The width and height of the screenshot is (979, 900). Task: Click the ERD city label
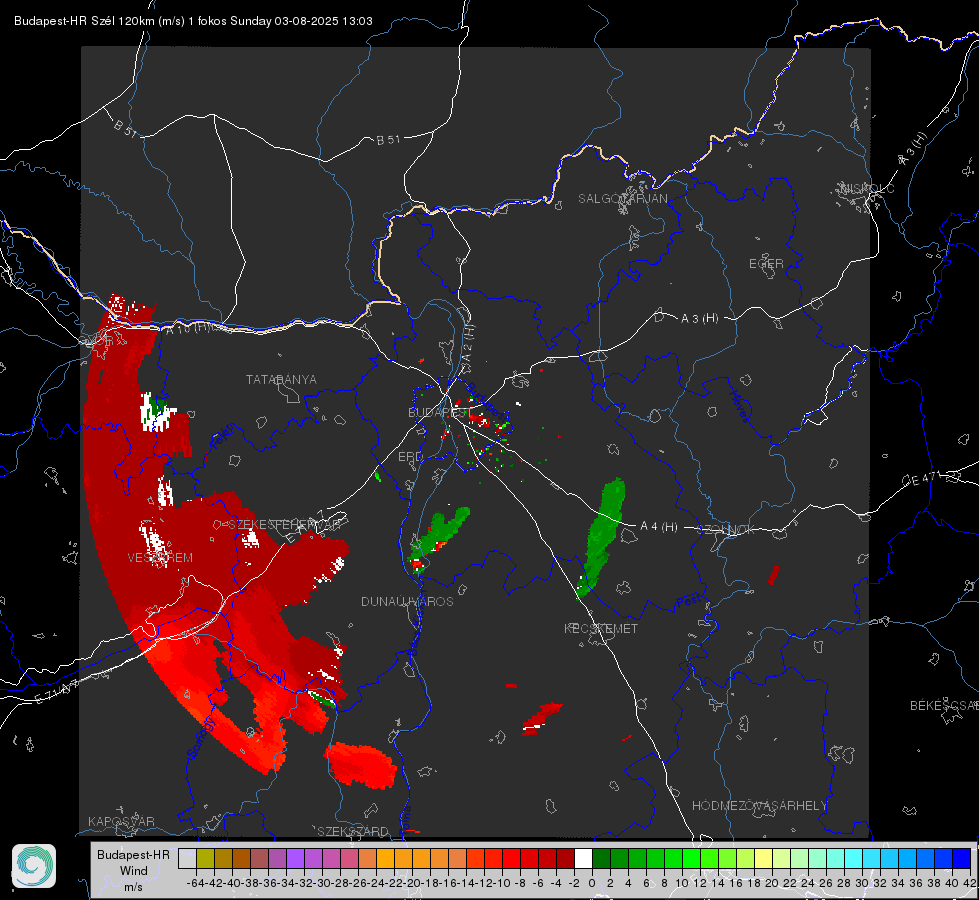[x=410, y=457]
